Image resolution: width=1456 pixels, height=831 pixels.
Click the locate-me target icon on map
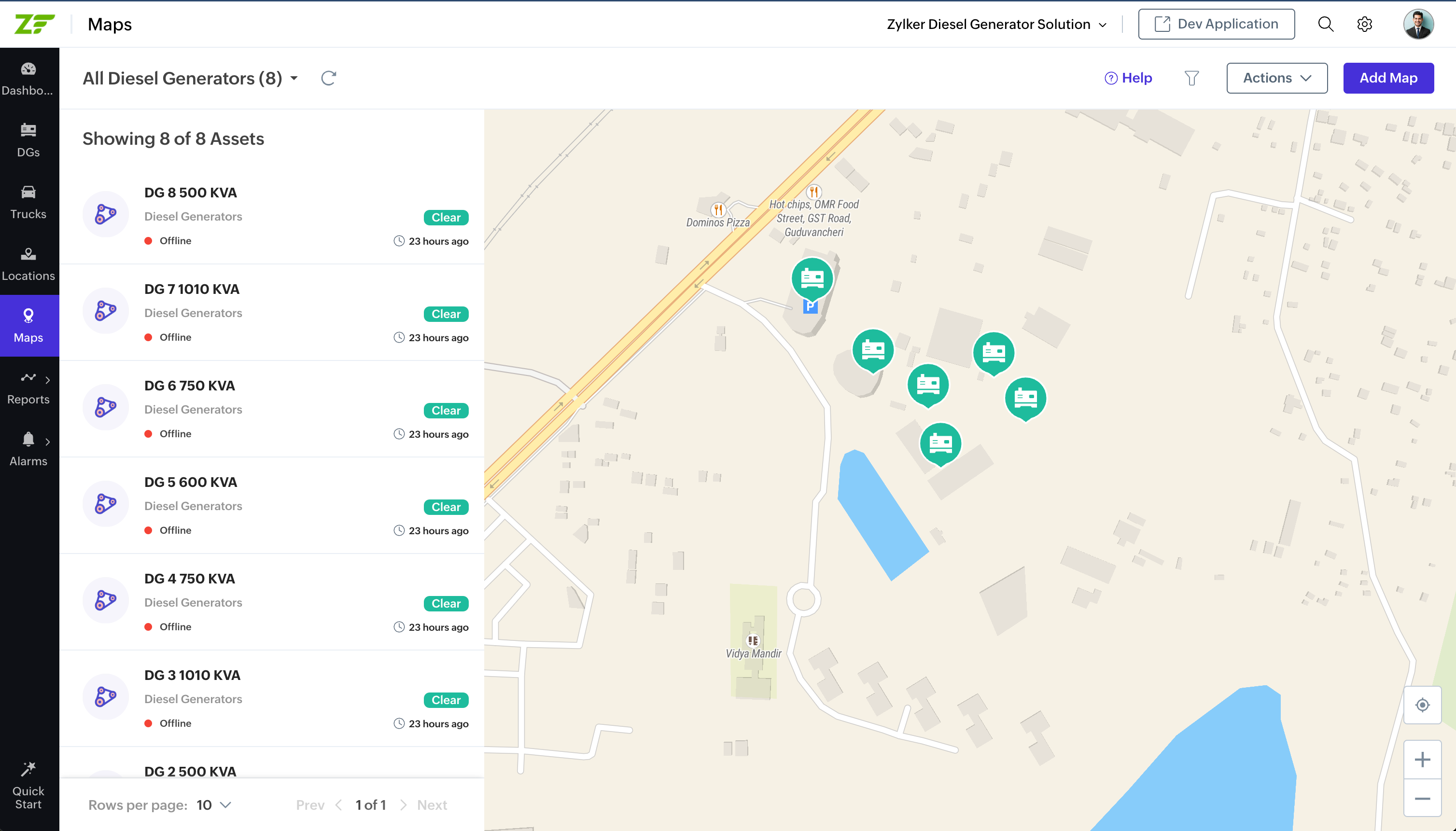coord(1422,705)
